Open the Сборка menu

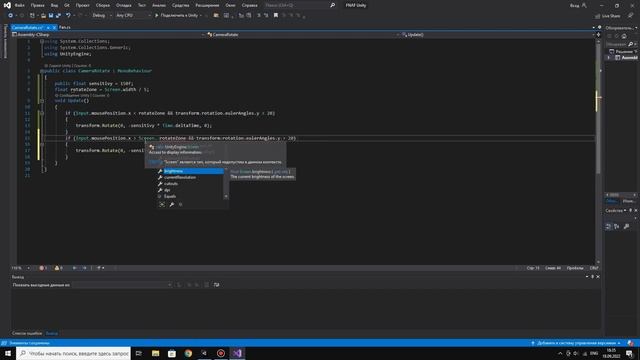point(103,5)
